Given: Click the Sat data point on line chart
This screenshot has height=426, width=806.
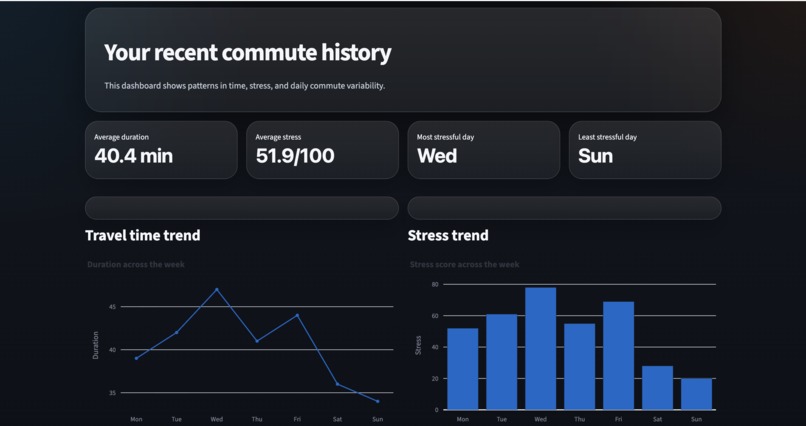Looking at the screenshot, I should click(337, 384).
